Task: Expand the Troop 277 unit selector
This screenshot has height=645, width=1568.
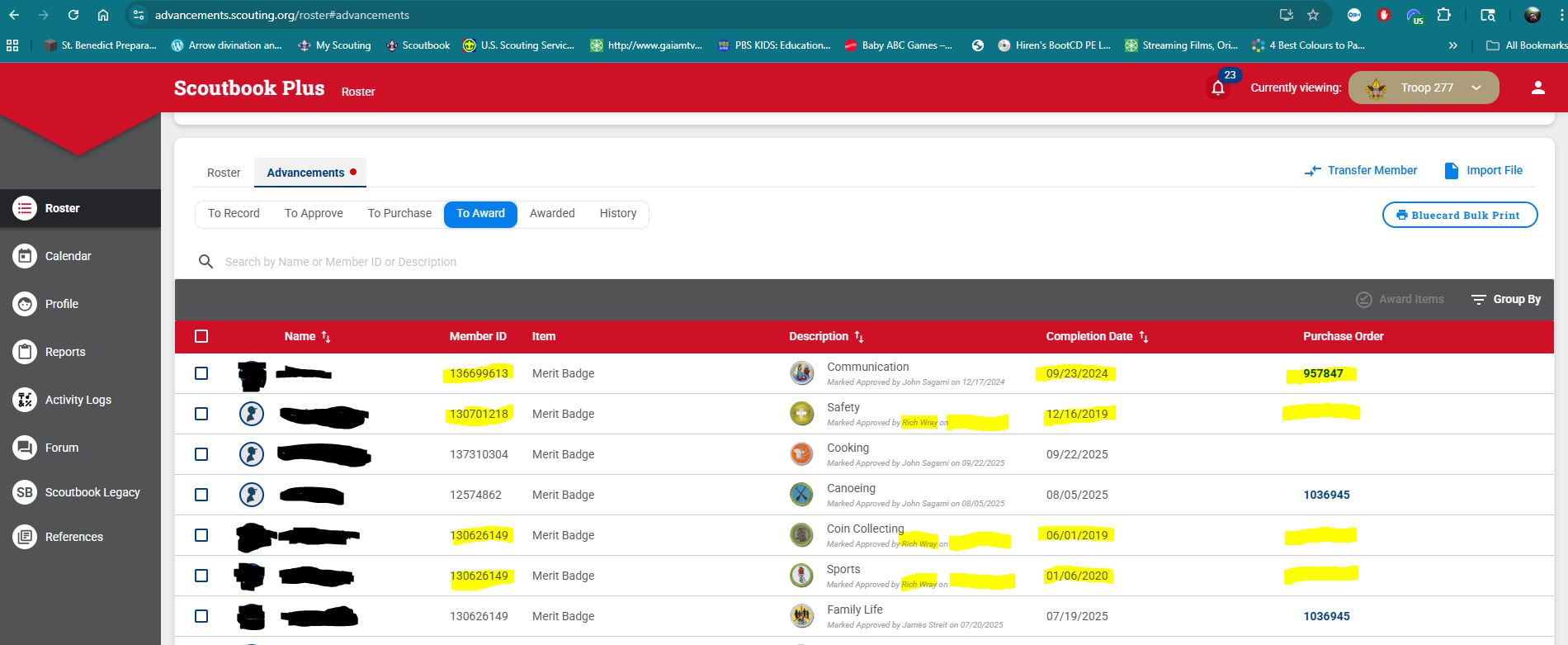Action: (1424, 88)
